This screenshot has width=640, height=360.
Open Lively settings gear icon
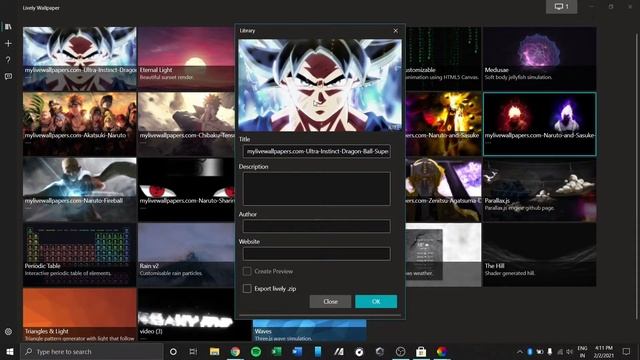coord(8,332)
